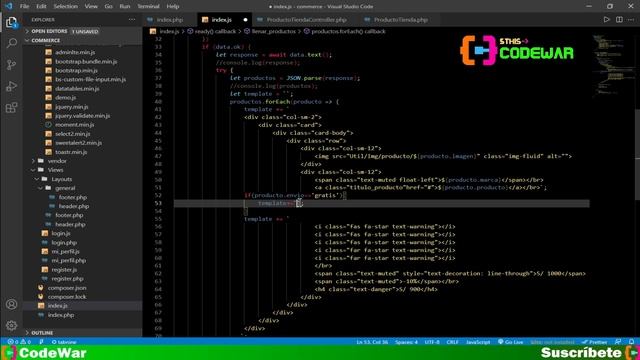640x360 pixels.
Task: Open login.js in the explorer
Action: (x=61, y=233)
